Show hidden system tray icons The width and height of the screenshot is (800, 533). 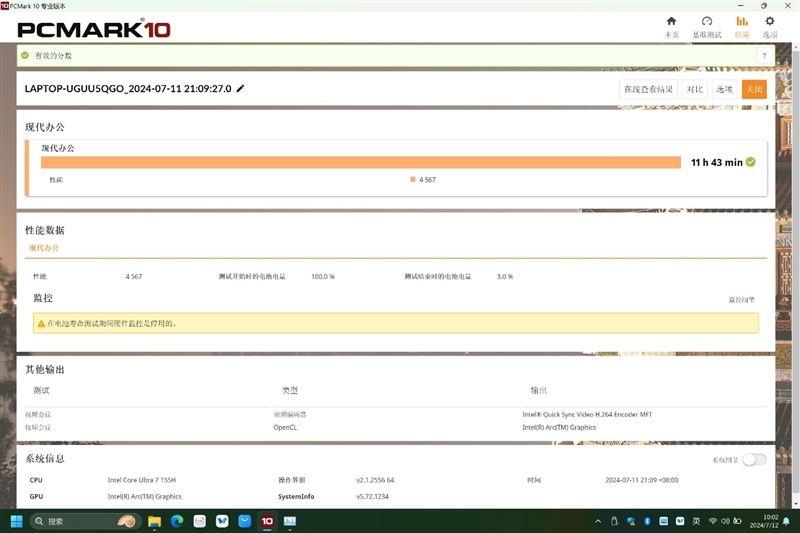pyautogui.click(x=598, y=521)
